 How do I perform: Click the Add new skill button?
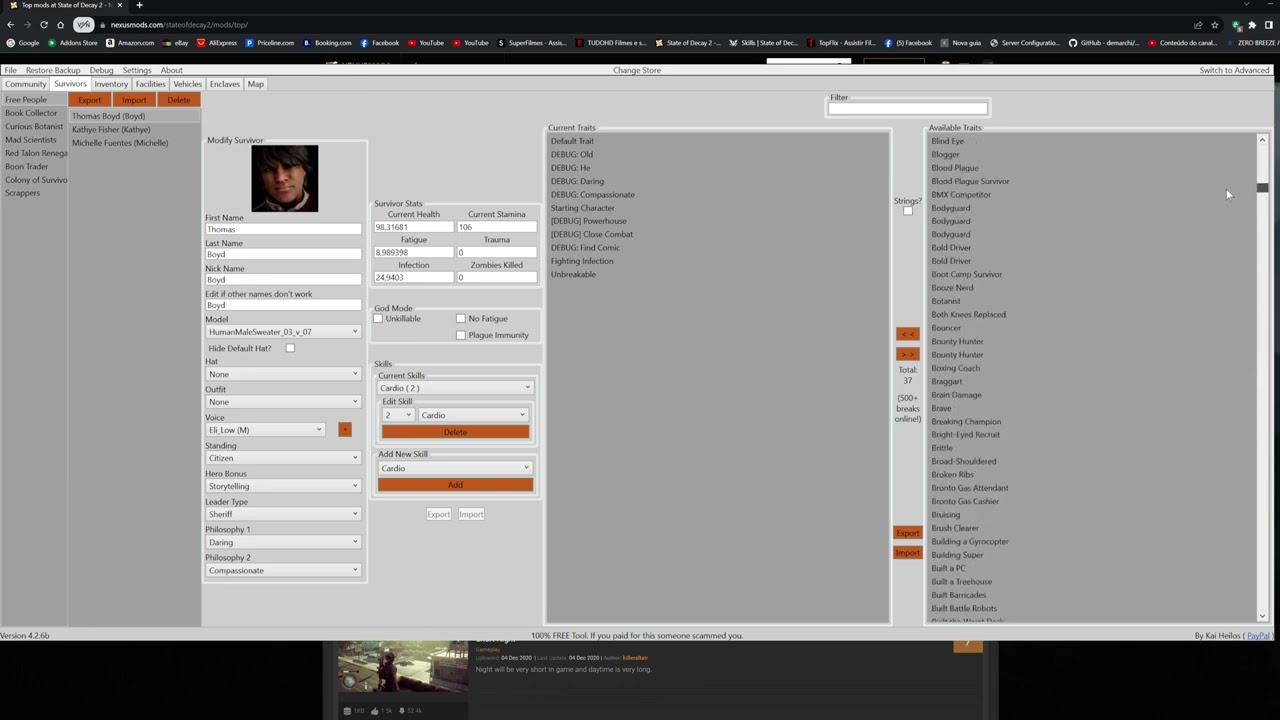[x=455, y=485]
